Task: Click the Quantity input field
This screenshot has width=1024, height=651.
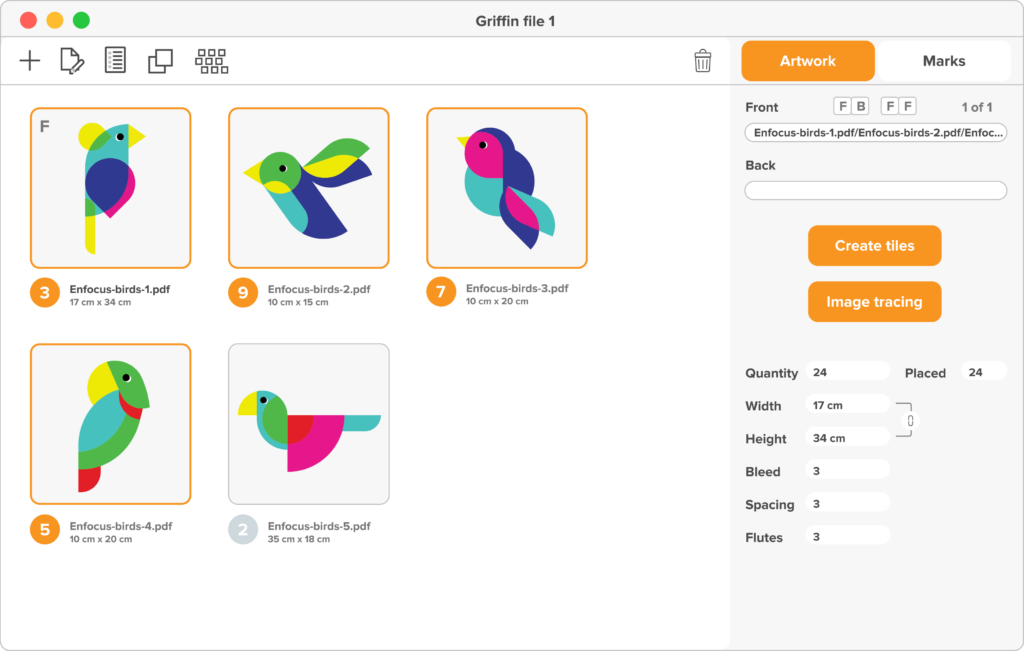Action: (848, 372)
